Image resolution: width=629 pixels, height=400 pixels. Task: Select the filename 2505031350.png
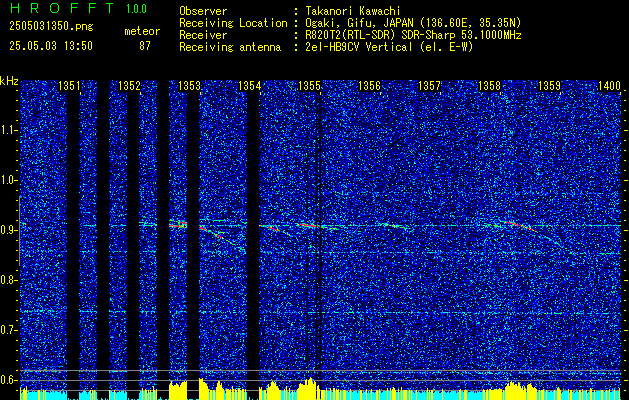[51, 27]
